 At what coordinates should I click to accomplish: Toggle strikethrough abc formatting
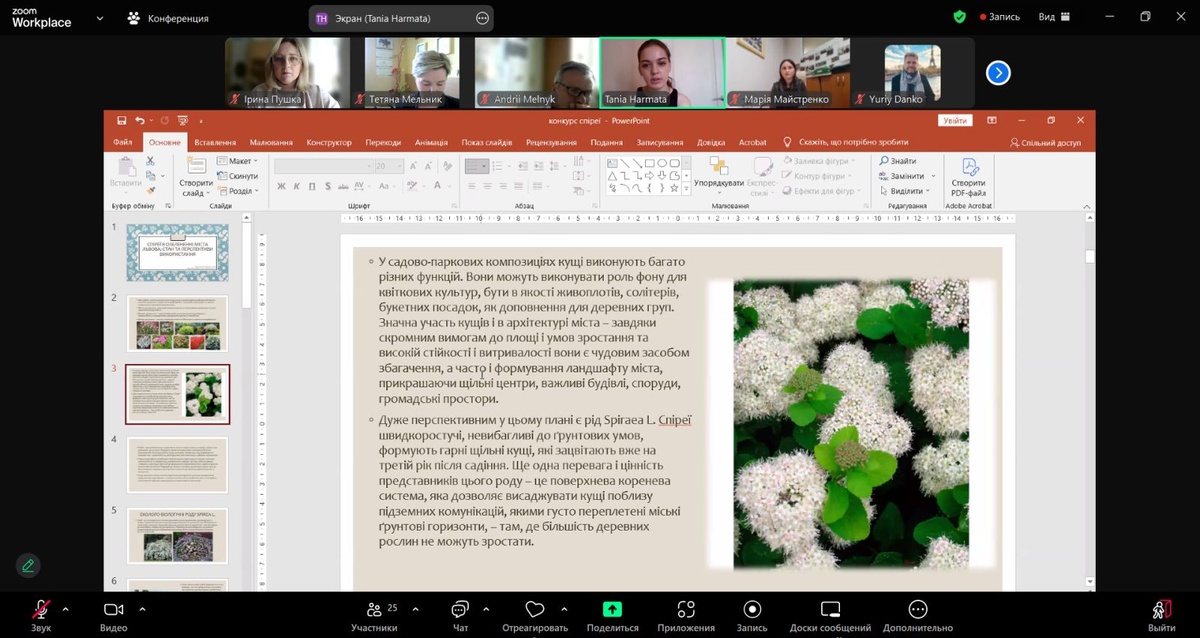click(343, 186)
